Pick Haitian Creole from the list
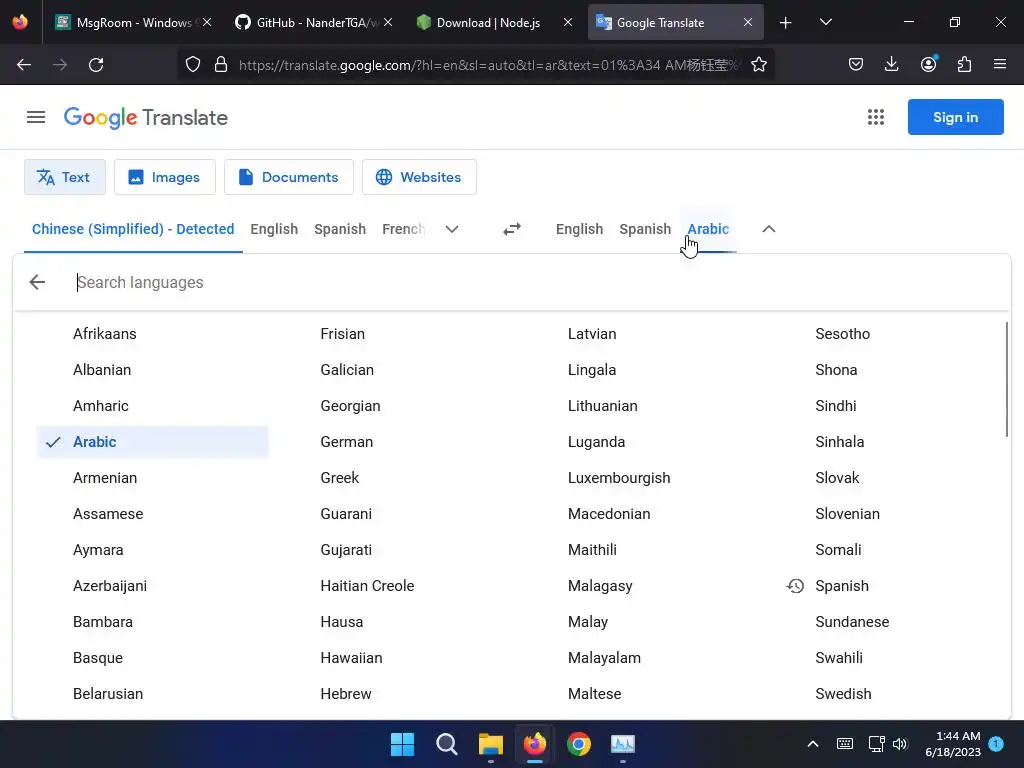The width and height of the screenshot is (1024, 768). pyautogui.click(x=367, y=586)
